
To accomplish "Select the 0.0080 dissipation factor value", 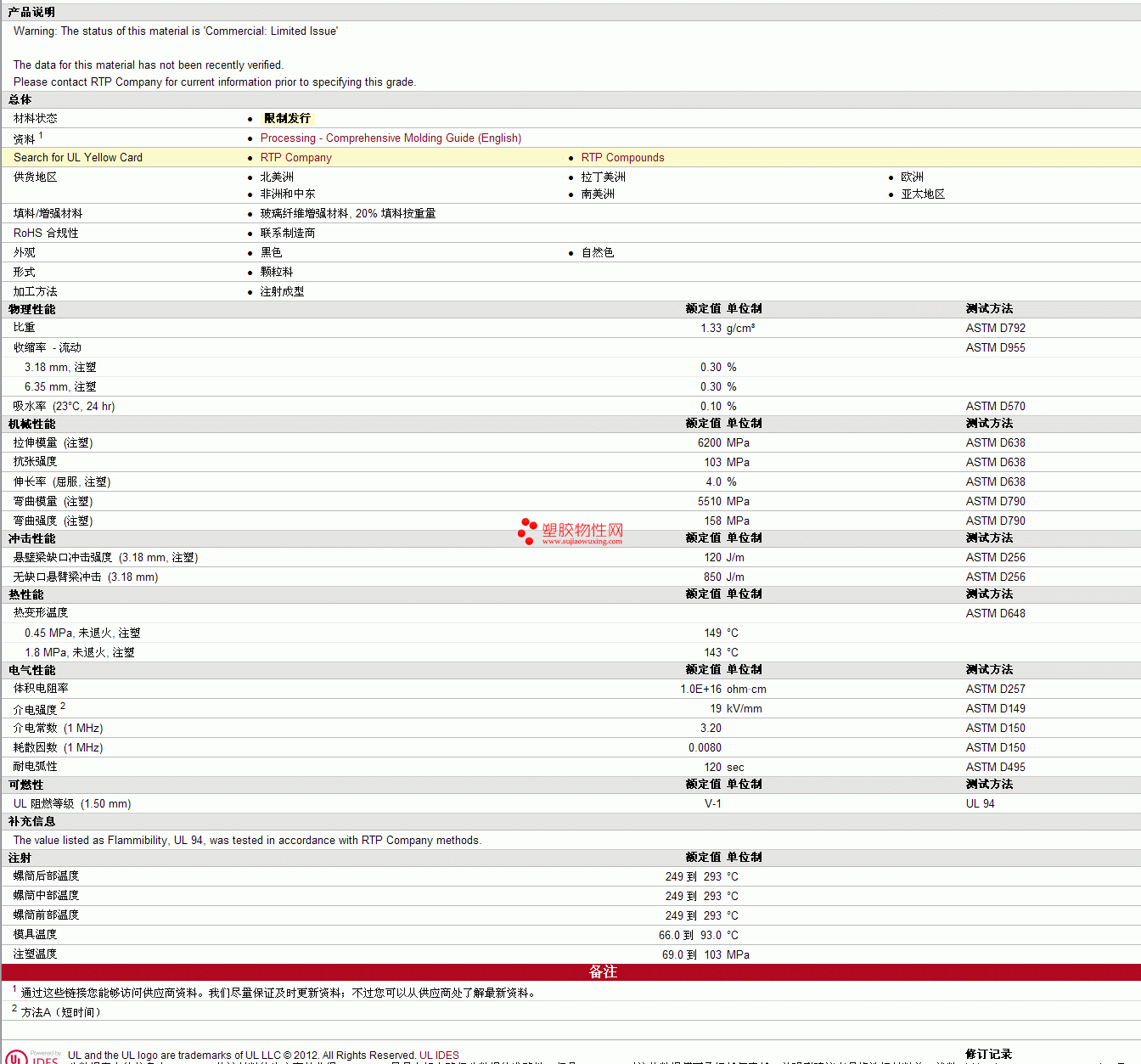I will pyautogui.click(x=705, y=747).
